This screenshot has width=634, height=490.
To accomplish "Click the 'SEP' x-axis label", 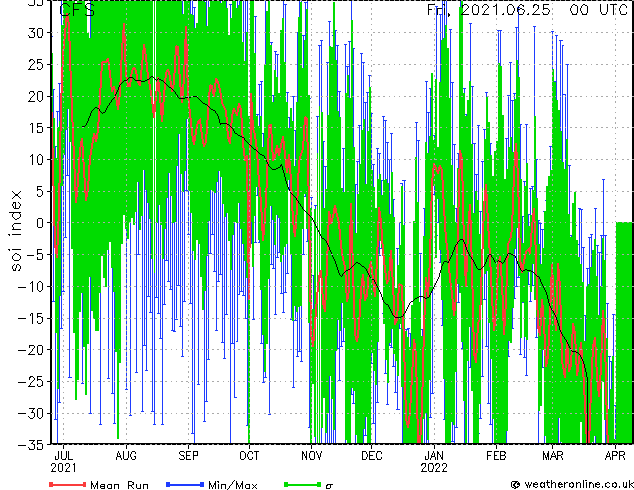I will point(188,456).
